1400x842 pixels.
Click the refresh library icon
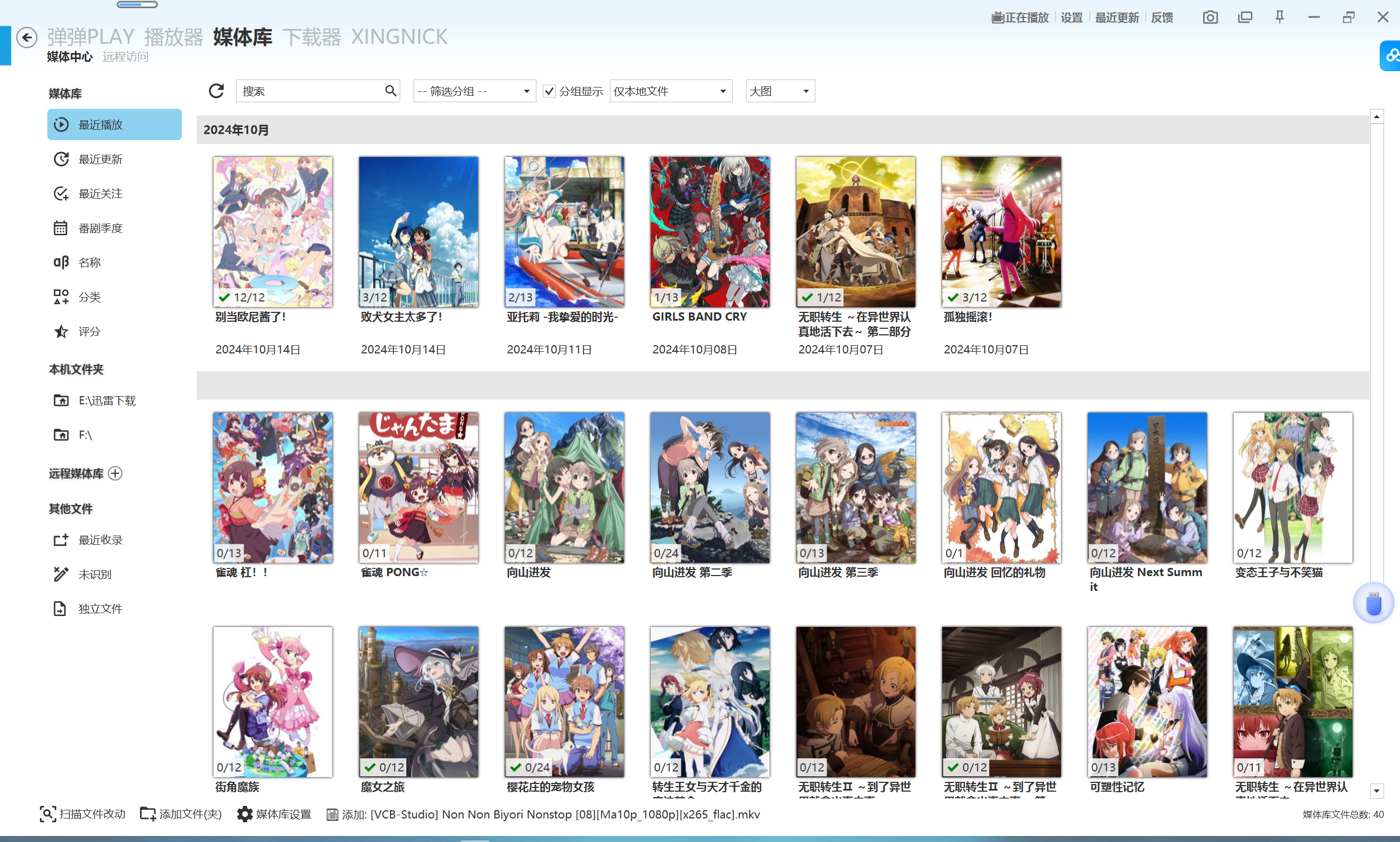(216, 91)
